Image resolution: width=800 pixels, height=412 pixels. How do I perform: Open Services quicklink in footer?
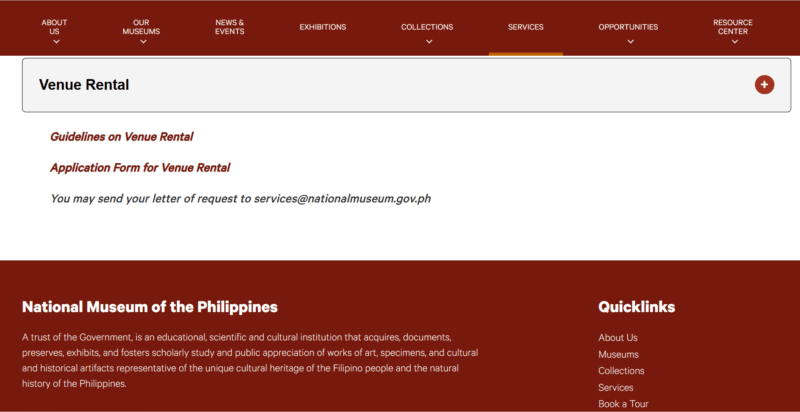click(616, 388)
